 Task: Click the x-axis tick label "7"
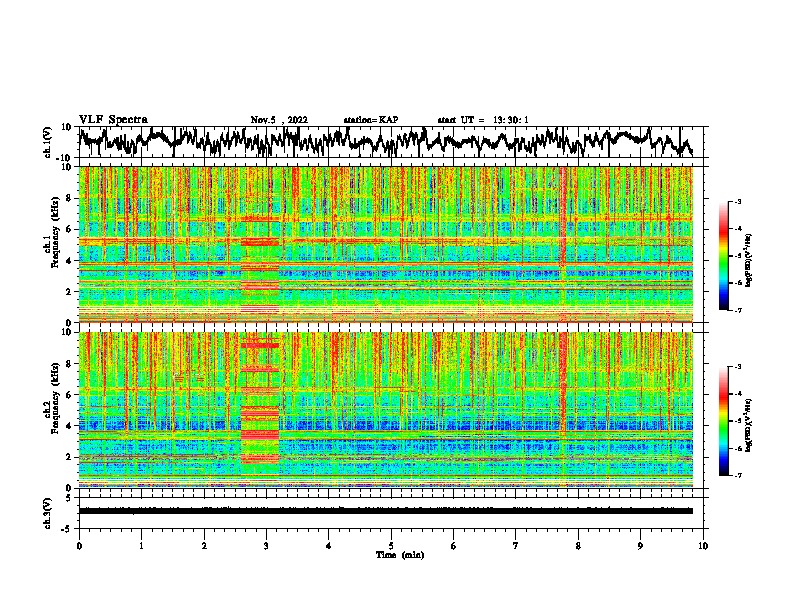516,546
